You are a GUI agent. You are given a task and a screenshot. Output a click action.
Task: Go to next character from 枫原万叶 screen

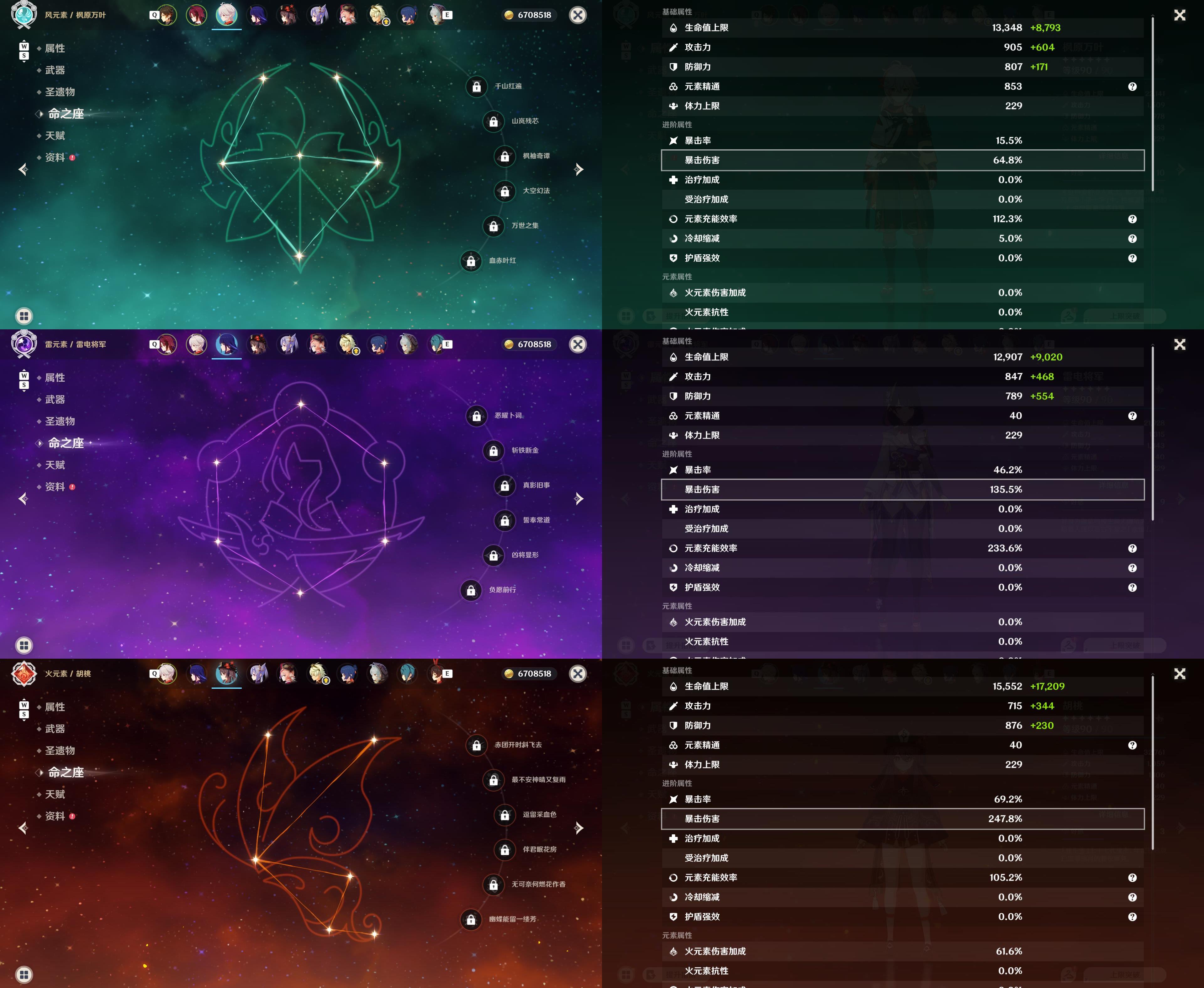[x=579, y=169]
